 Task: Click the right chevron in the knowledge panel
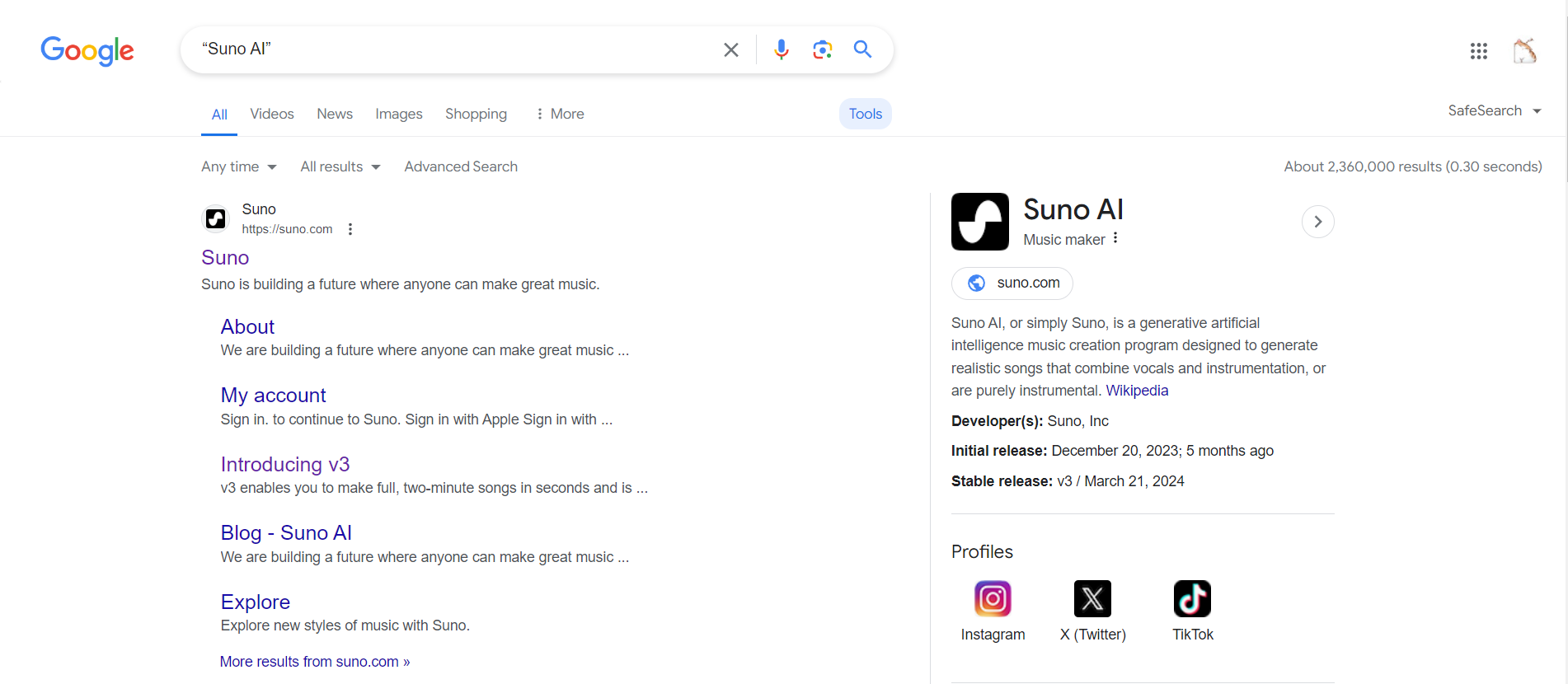click(x=1317, y=222)
